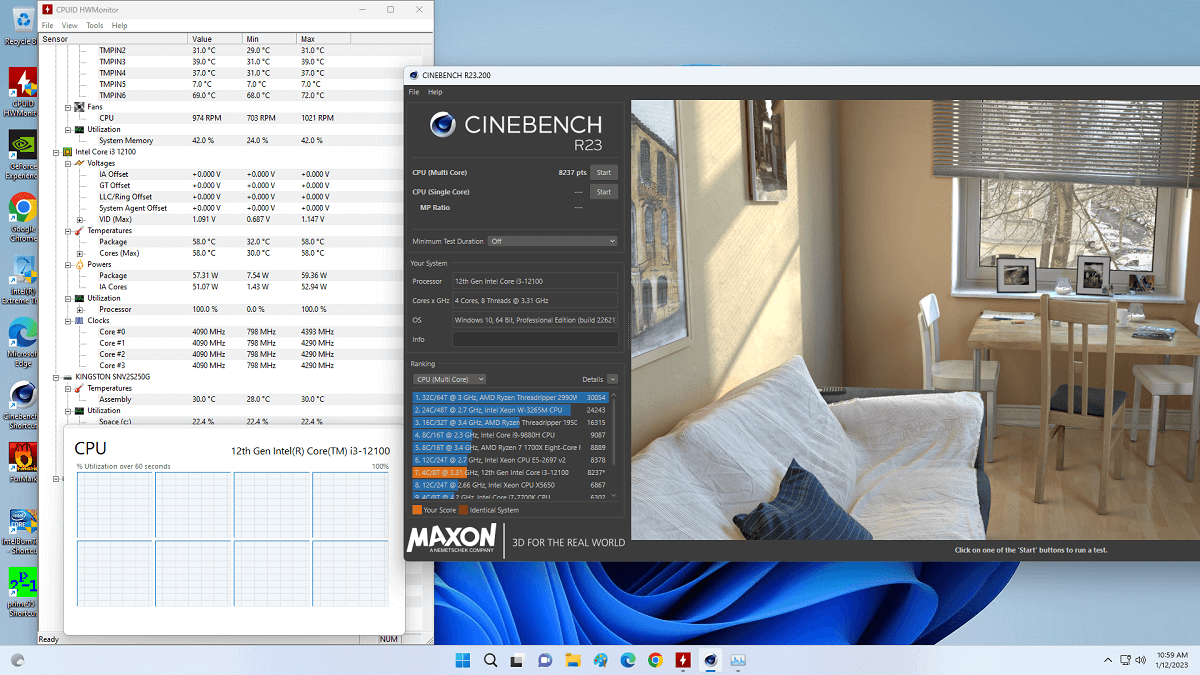The image size is (1200, 675).
Task: Click the orange Your Score swatch
Action: click(x=417, y=510)
